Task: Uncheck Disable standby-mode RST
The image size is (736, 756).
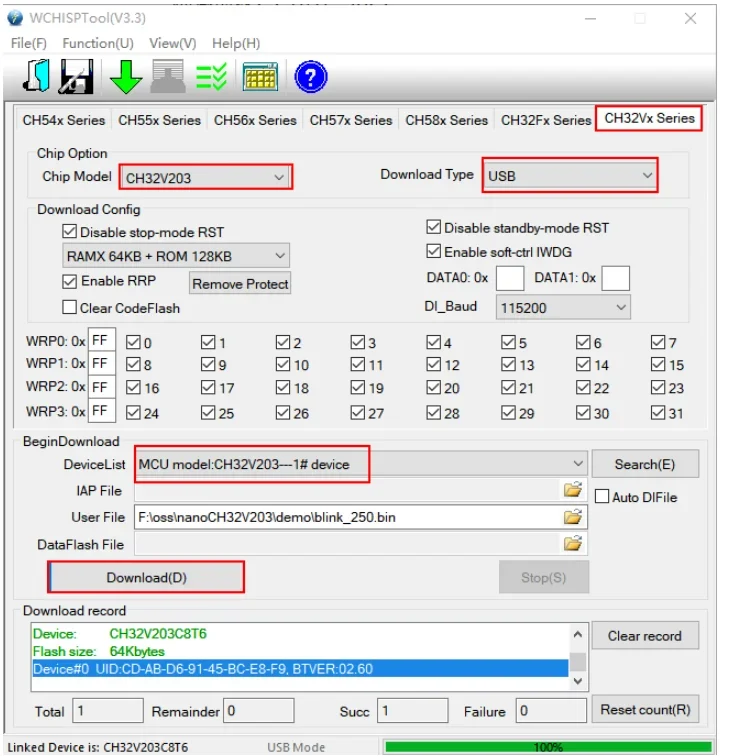Action: tap(433, 228)
